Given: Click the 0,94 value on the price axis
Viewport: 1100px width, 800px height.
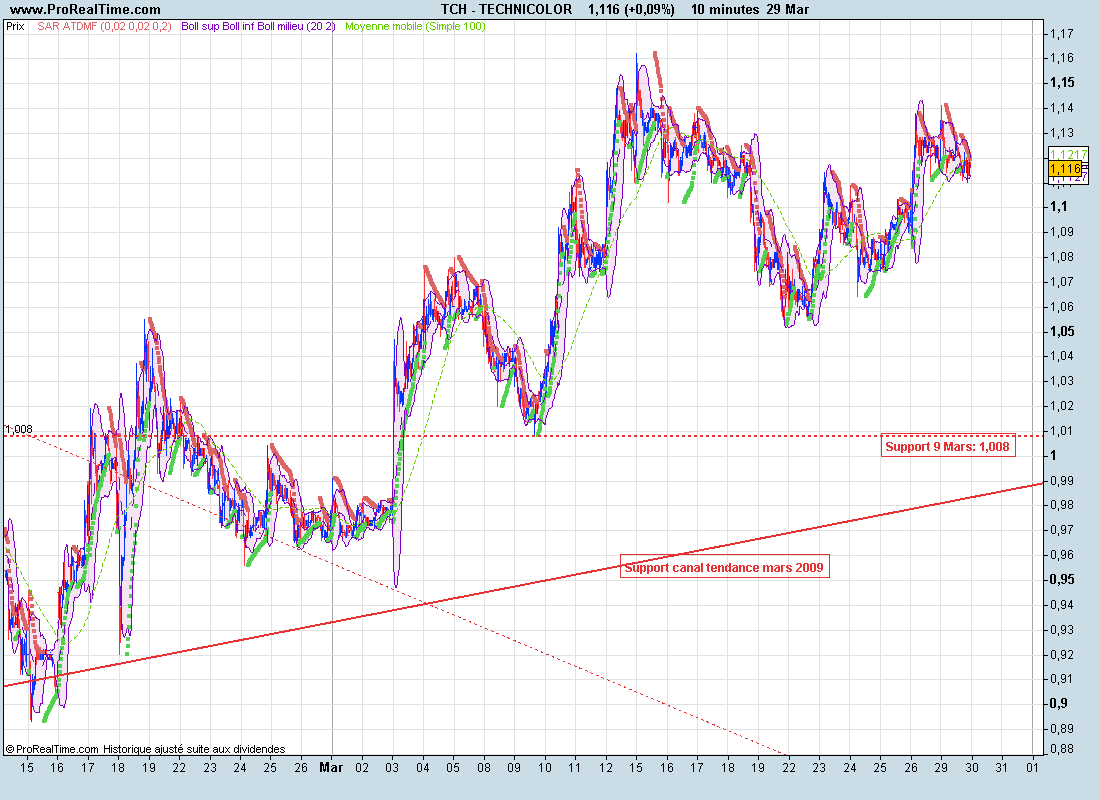Looking at the screenshot, I should (1061, 605).
